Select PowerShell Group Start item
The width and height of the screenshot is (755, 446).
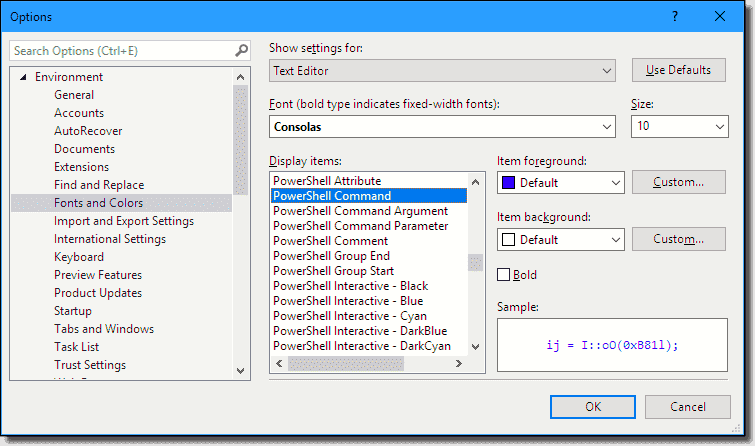pyautogui.click(x=368, y=271)
